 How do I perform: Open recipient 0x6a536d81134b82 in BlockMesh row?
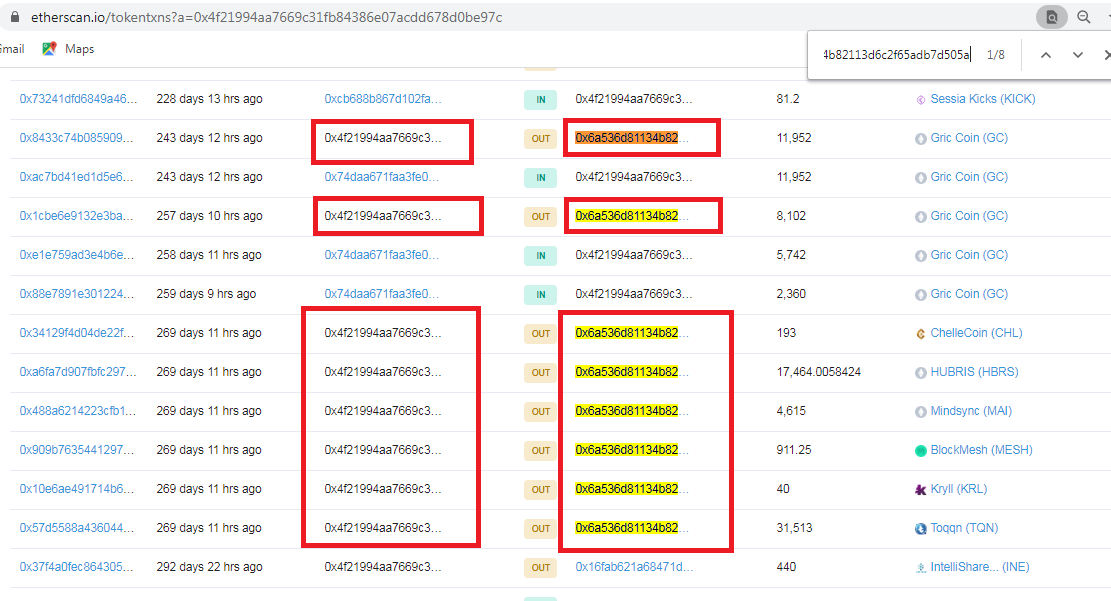click(x=631, y=449)
